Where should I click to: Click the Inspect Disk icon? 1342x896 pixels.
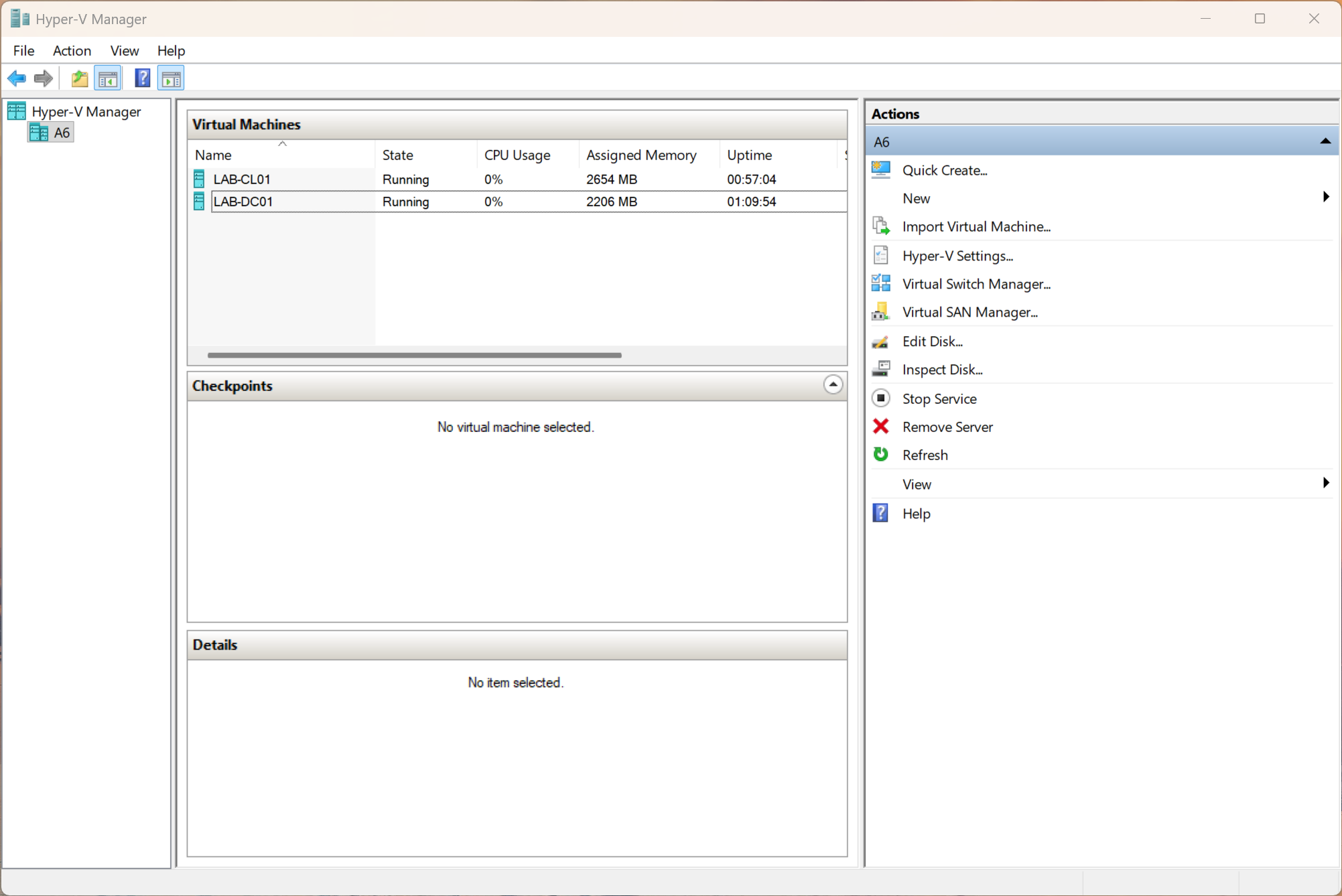point(881,370)
